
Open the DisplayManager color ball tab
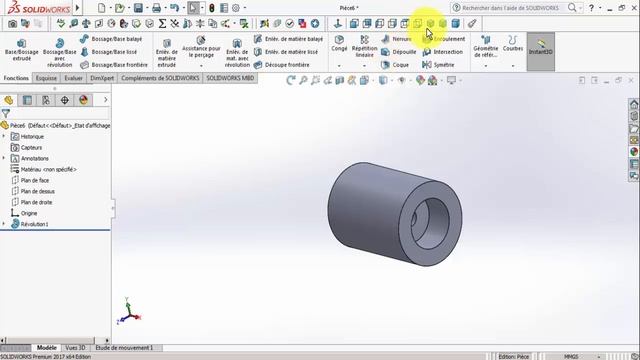pos(83,100)
